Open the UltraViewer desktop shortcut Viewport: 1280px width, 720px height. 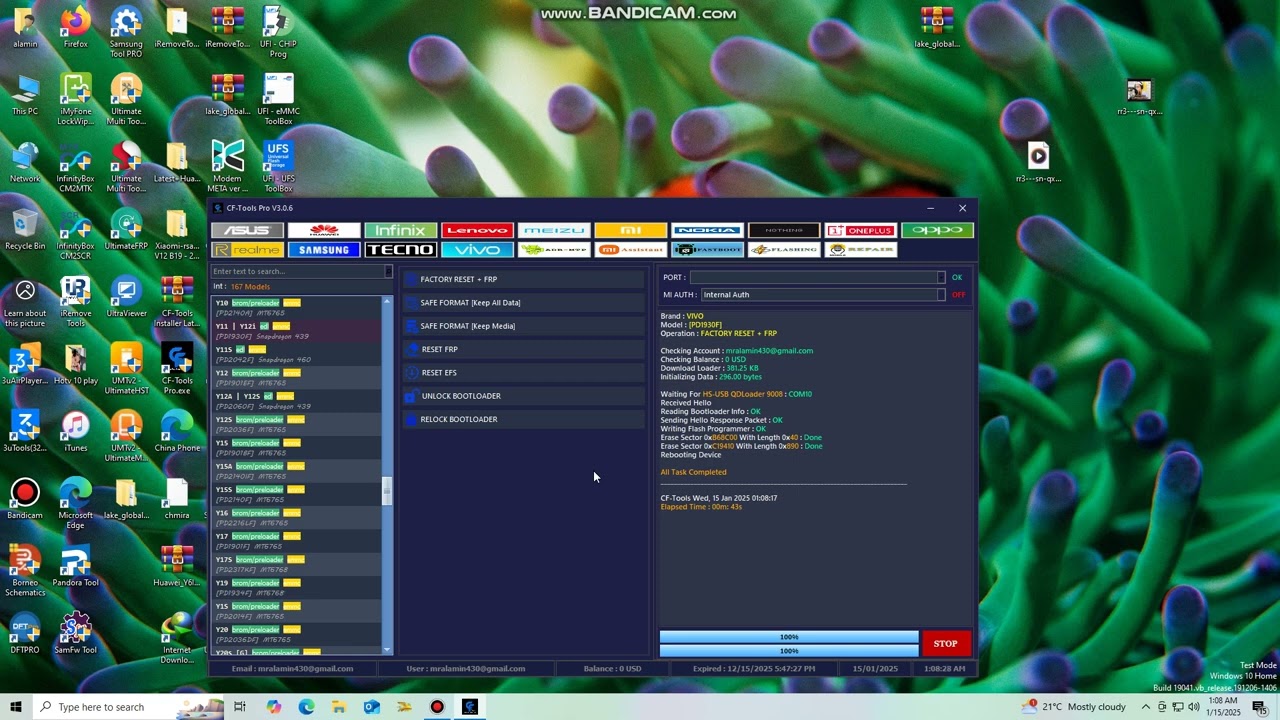point(126,297)
